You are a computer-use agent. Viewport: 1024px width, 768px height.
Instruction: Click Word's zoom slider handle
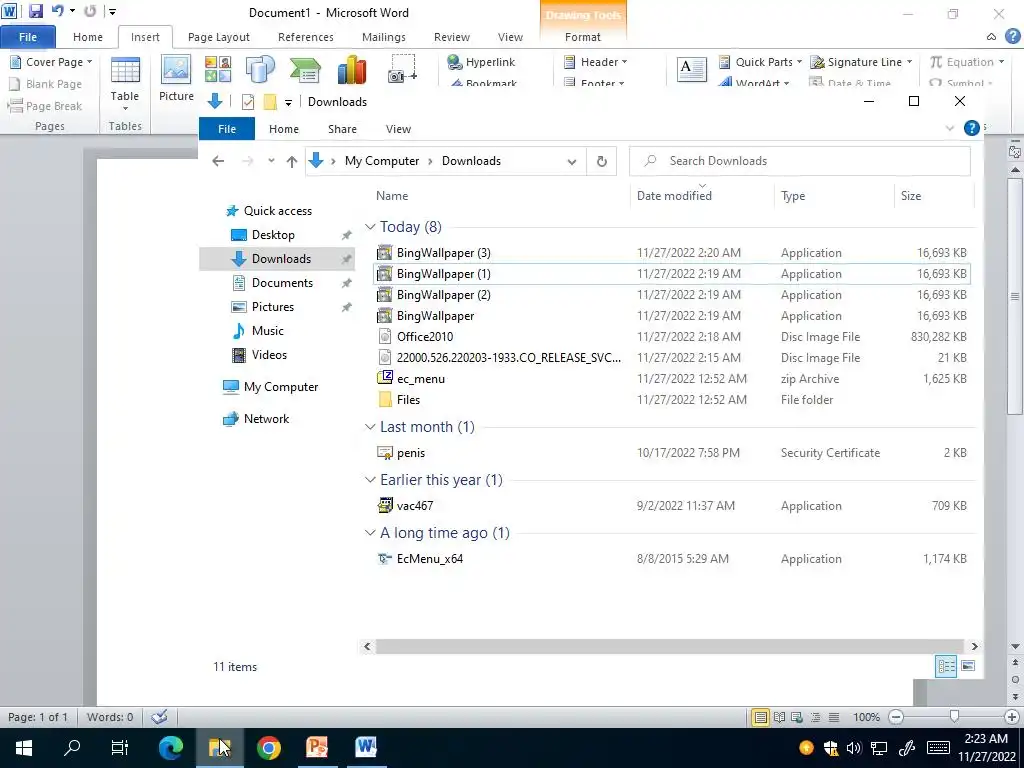pos(954,717)
